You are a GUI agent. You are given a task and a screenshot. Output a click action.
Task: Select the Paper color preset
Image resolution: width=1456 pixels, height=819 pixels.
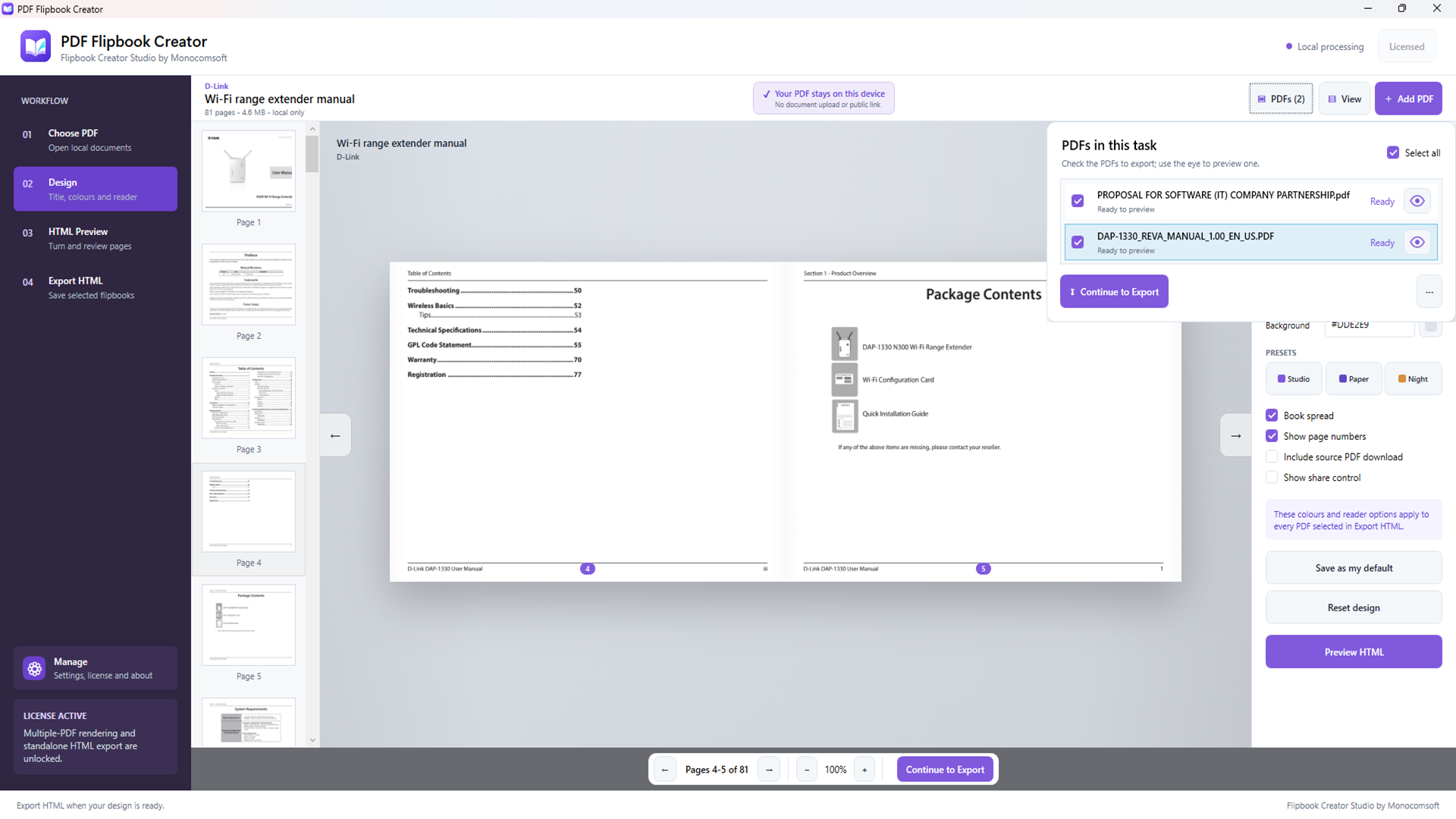pos(1354,379)
